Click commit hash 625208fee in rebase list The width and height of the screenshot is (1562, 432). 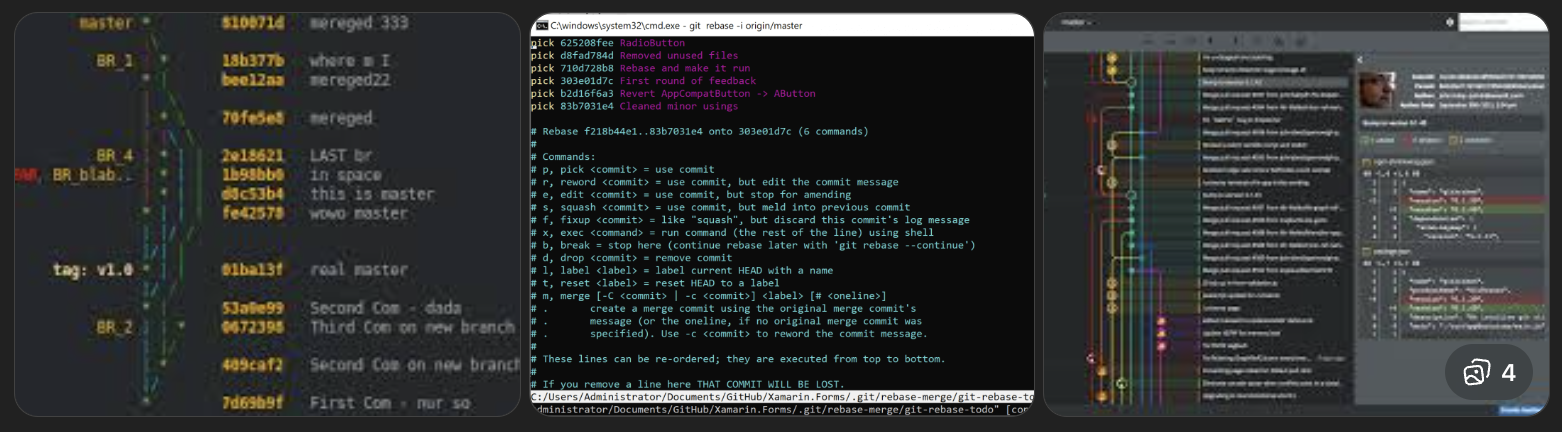(x=584, y=43)
